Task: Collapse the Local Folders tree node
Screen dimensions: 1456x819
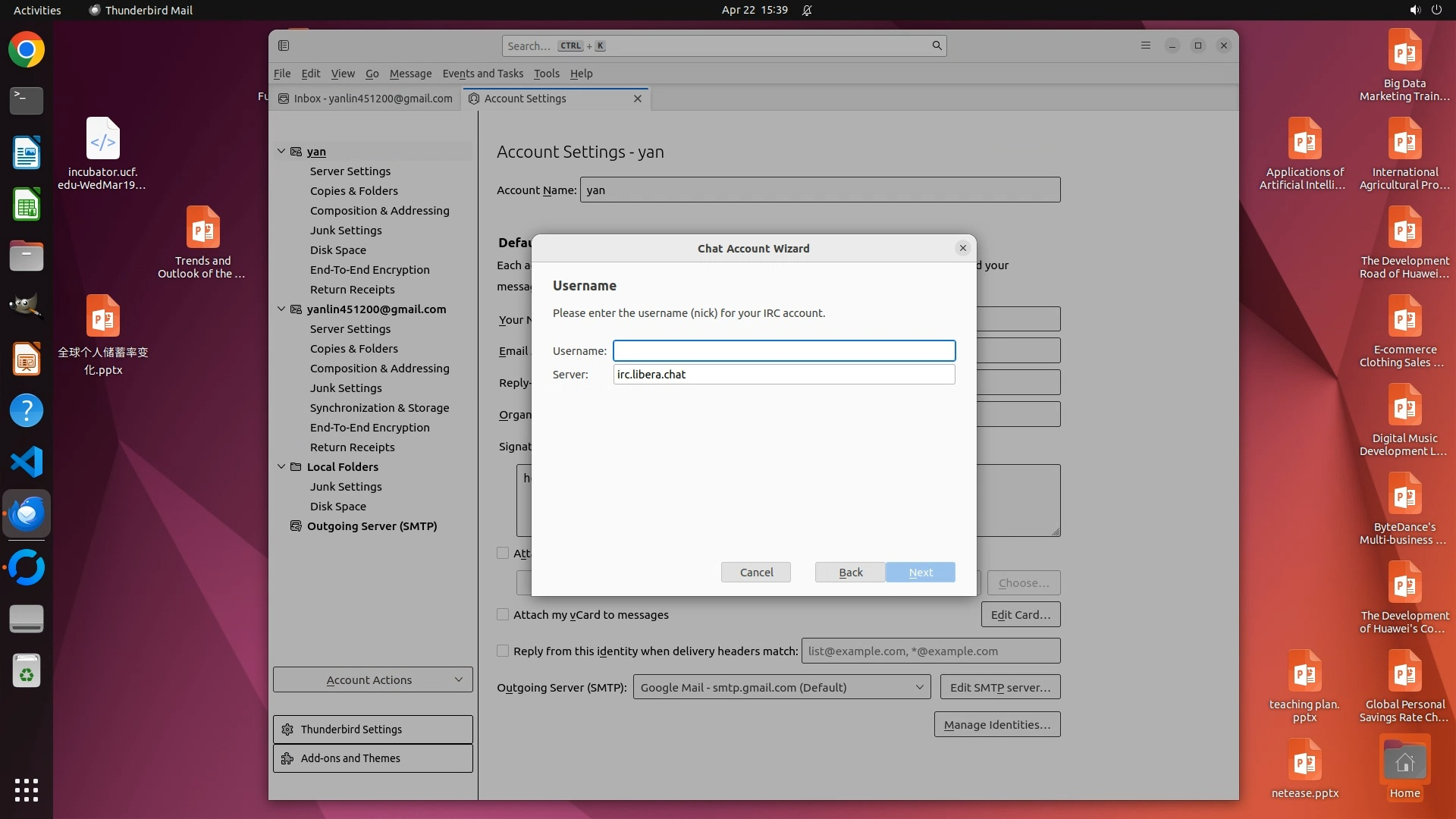Action: click(x=281, y=467)
